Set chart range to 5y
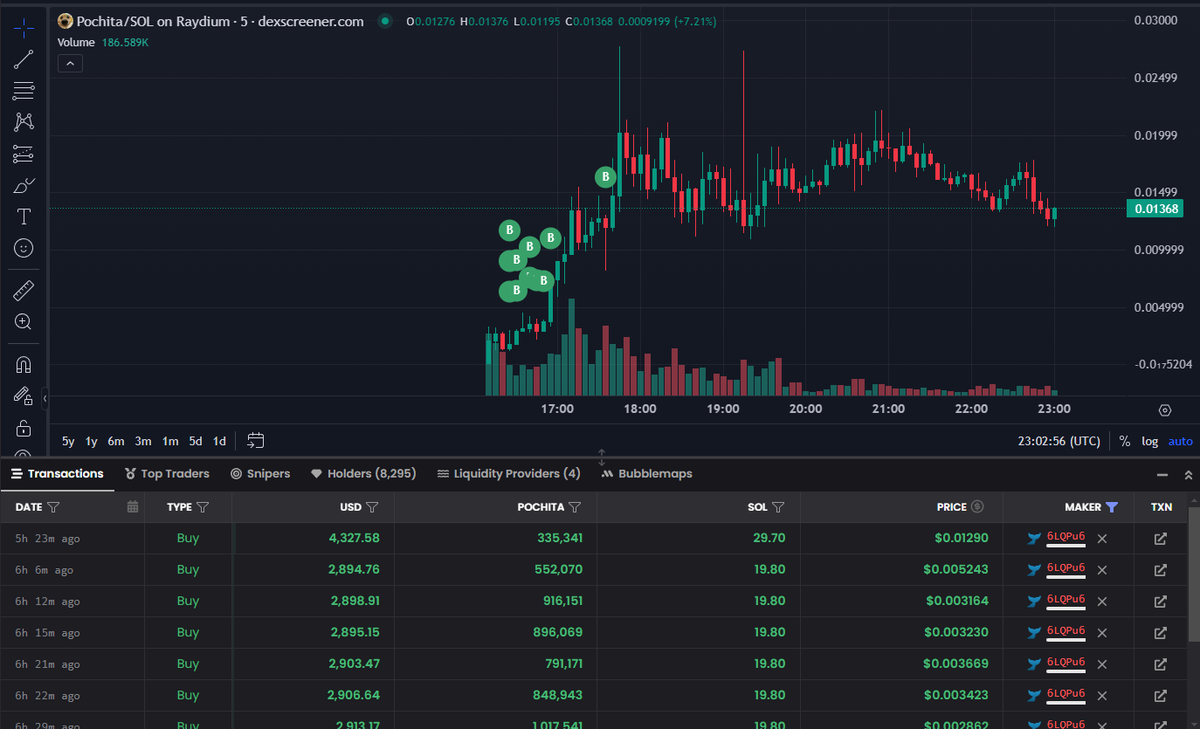This screenshot has width=1200, height=729. click(68, 441)
